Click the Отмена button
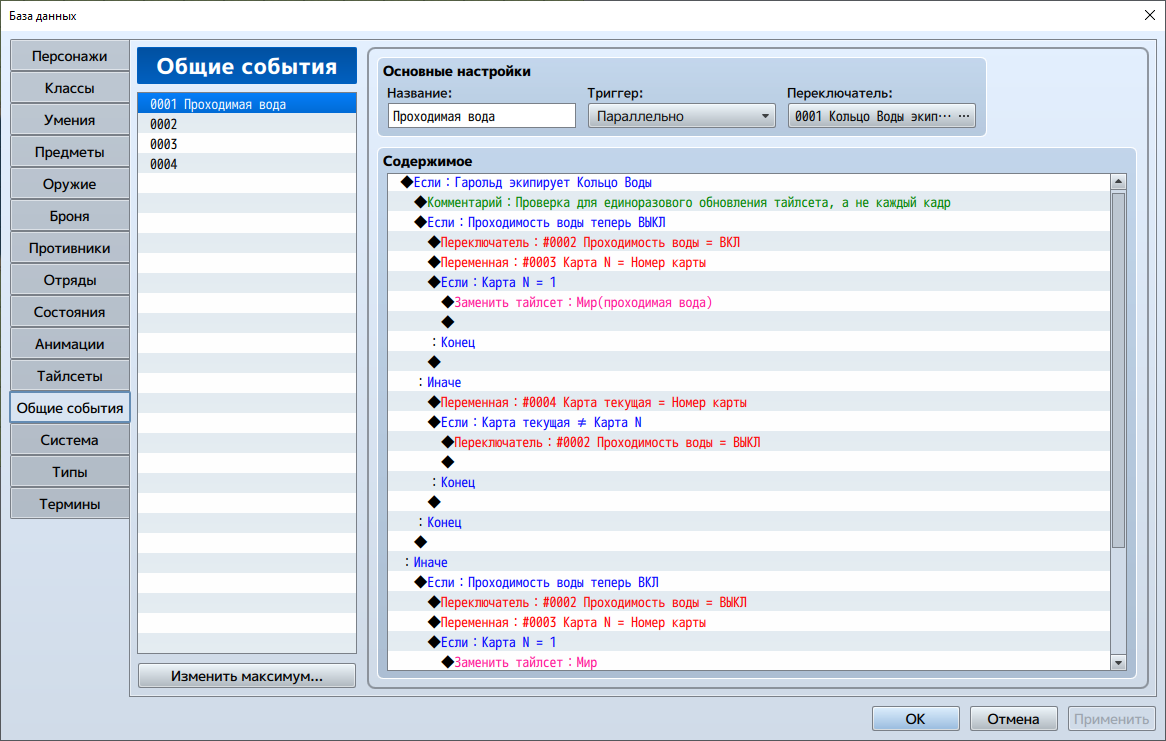Image resolution: width=1166 pixels, height=741 pixels. (1013, 719)
